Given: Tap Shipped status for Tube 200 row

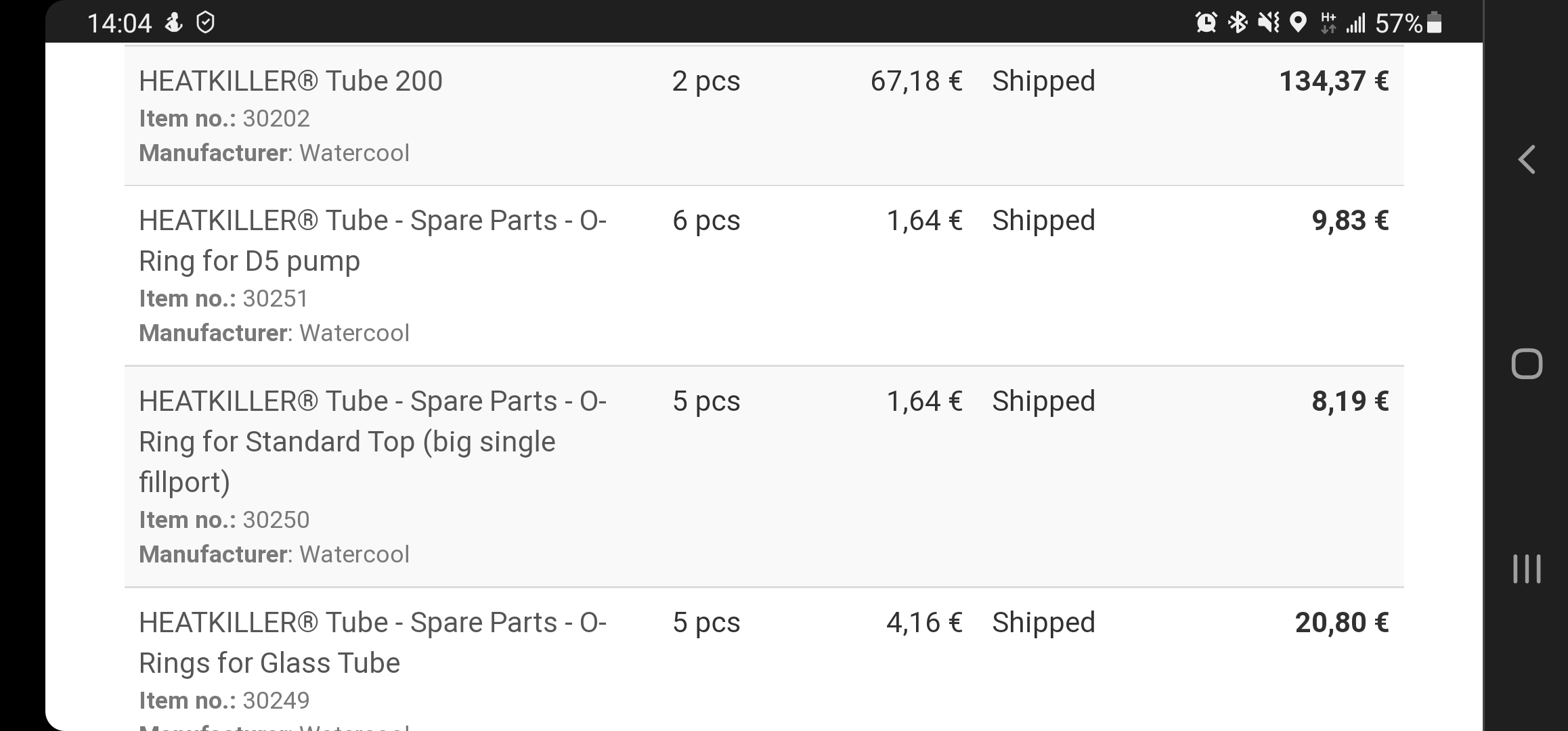Looking at the screenshot, I should click(1043, 81).
